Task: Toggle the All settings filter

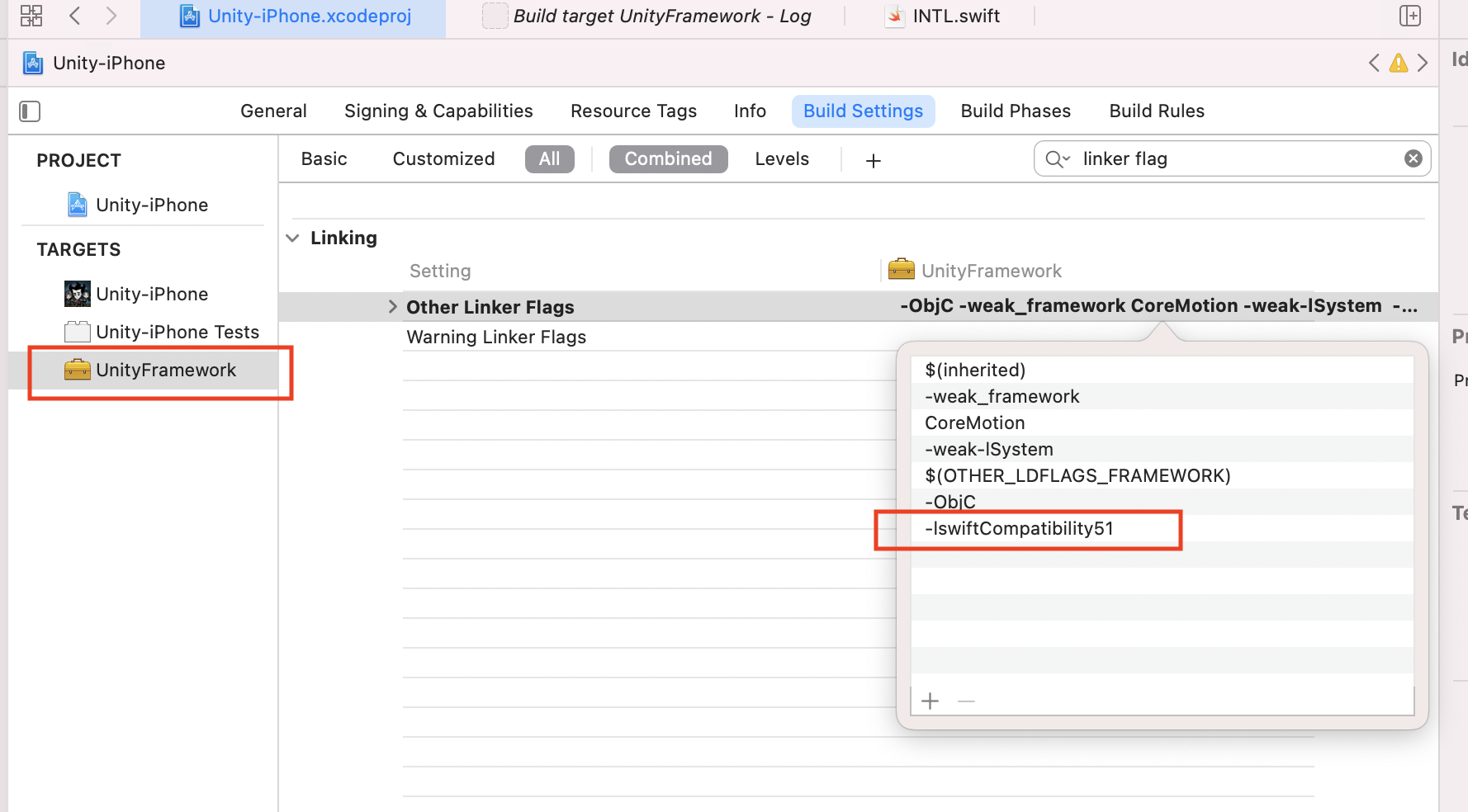Action: (549, 159)
